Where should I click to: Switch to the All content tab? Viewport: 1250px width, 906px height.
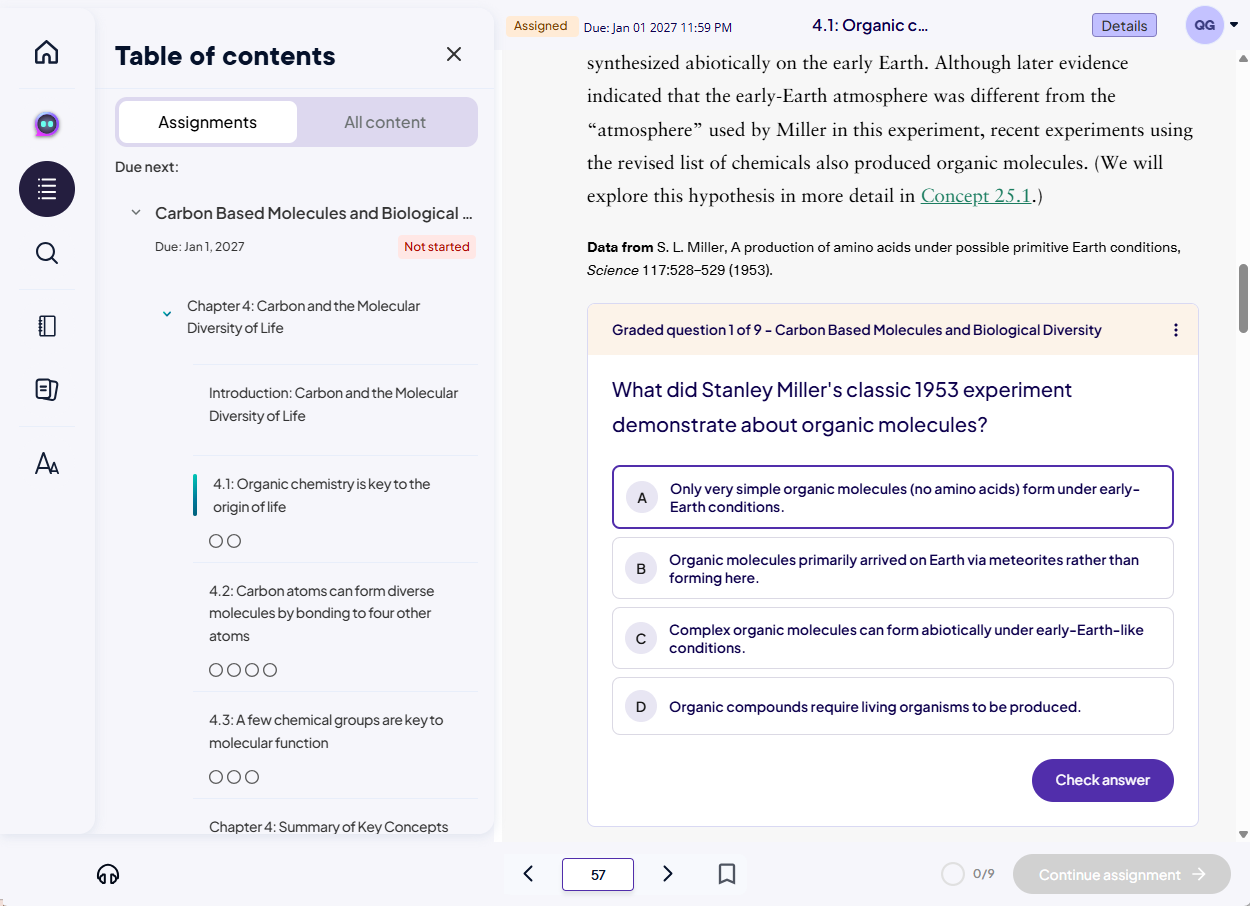[x=385, y=122]
